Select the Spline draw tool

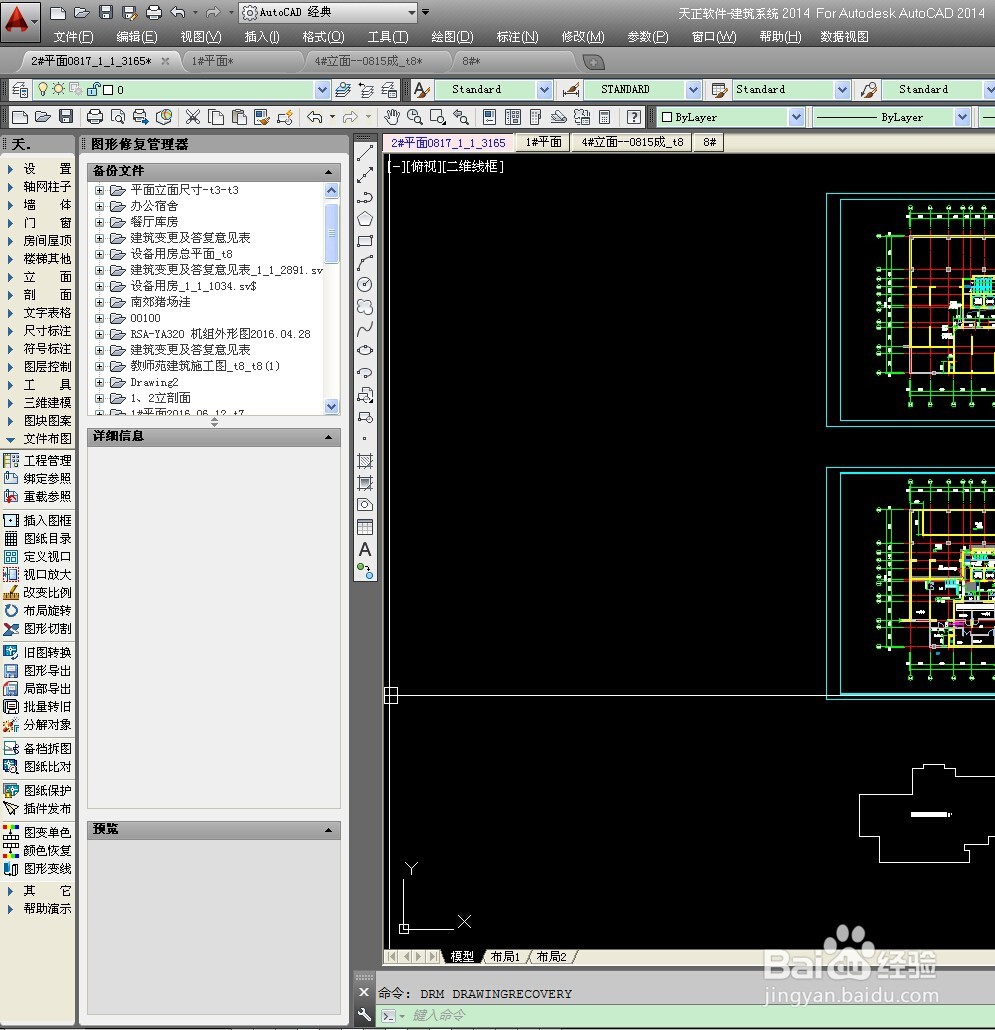[365, 328]
